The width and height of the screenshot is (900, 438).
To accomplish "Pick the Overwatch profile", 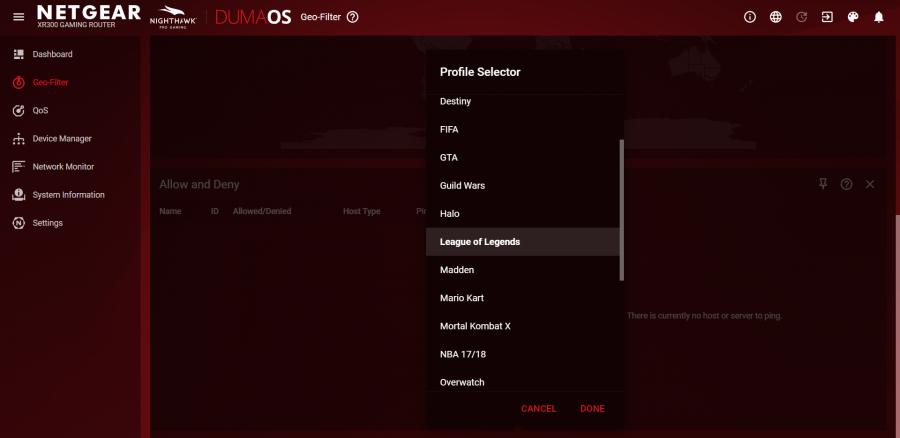I will pyautogui.click(x=523, y=381).
